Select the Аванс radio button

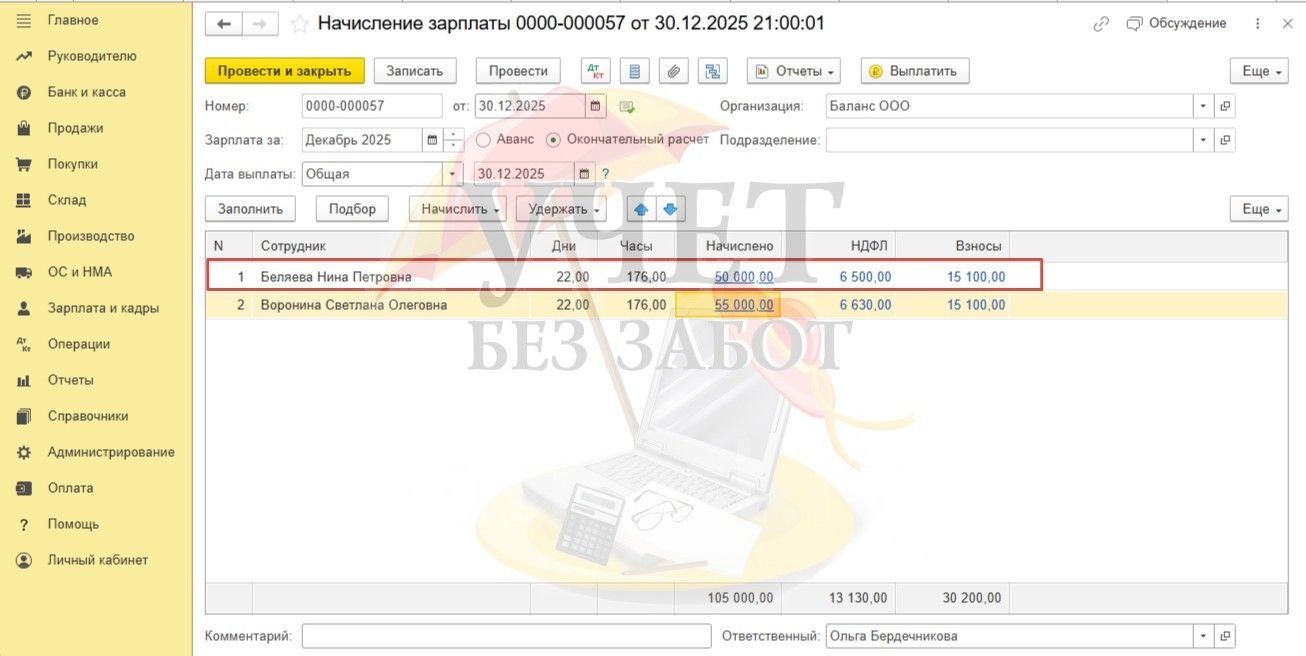coord(484,140)
